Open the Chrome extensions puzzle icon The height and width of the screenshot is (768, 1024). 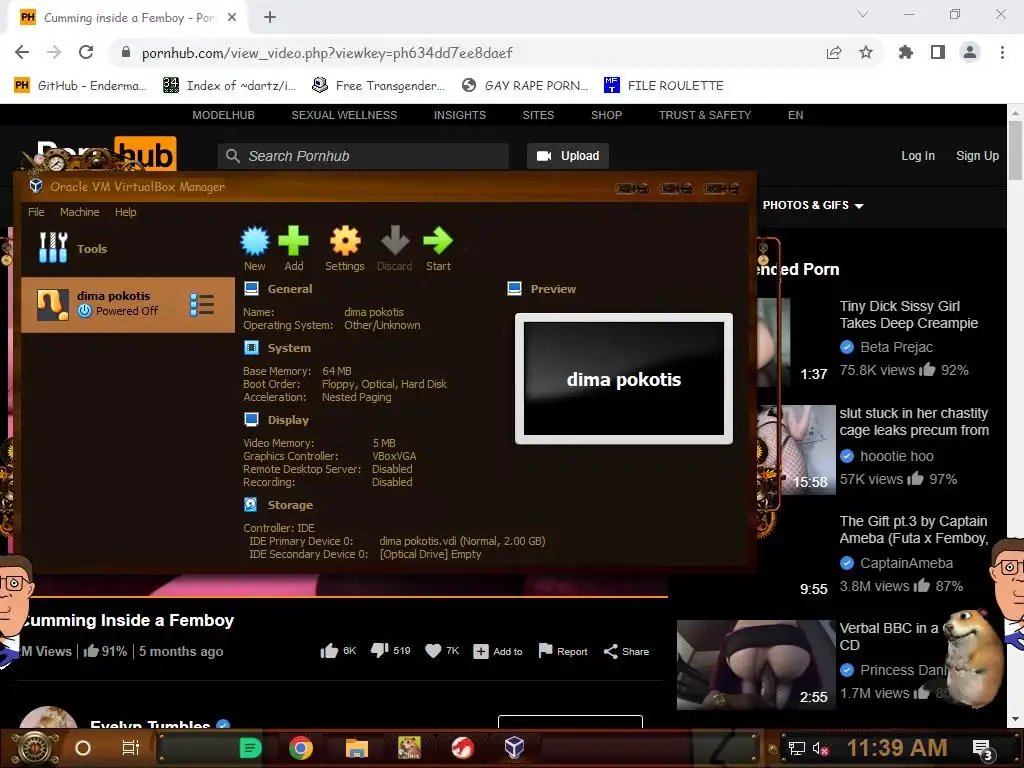point(906,52)
